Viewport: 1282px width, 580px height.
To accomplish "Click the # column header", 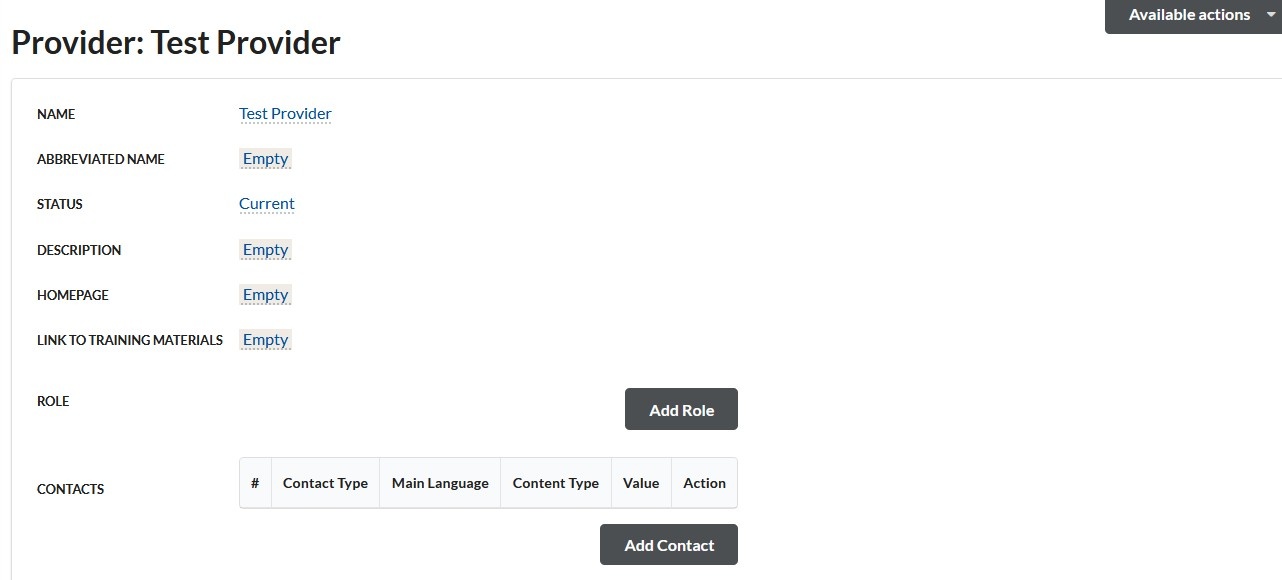I will (x=255, y=483).
